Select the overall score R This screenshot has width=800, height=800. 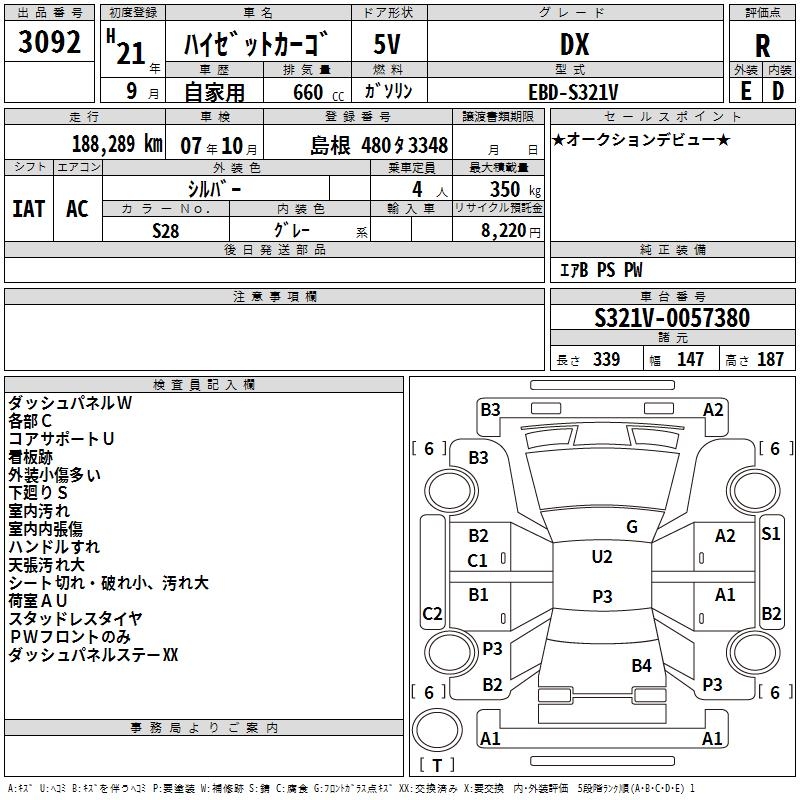tap(762, 46)
